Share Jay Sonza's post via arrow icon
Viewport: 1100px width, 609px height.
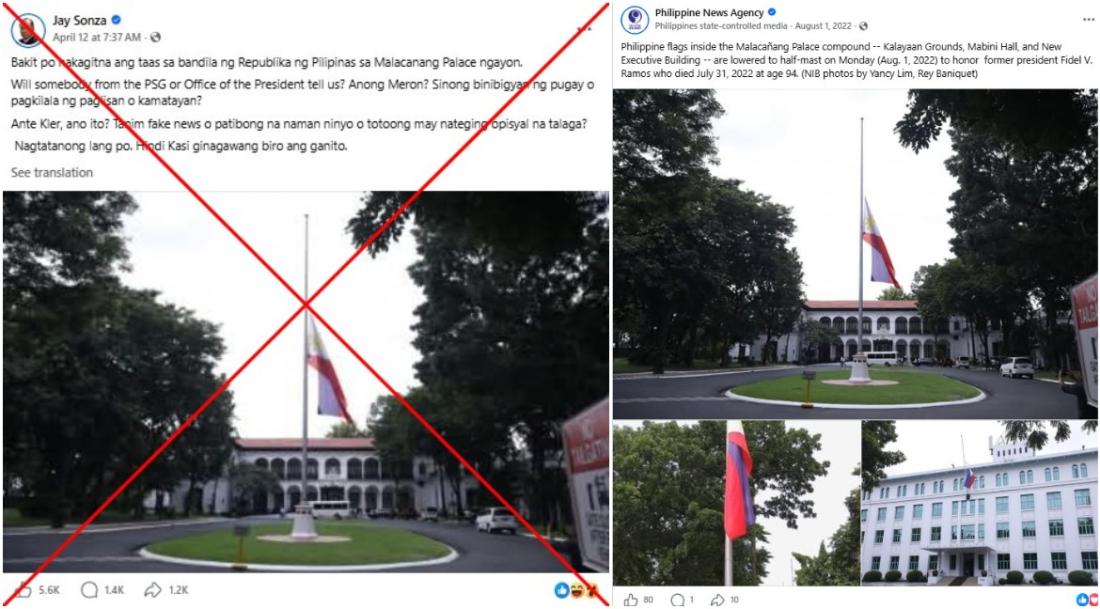[x=153, y=589]
